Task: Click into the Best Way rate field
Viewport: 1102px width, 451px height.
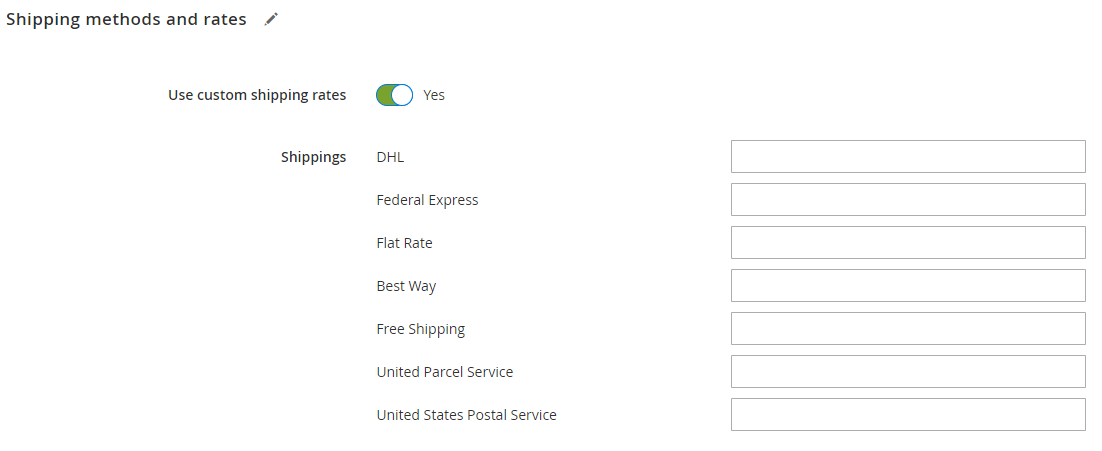Action: point(908,285)
